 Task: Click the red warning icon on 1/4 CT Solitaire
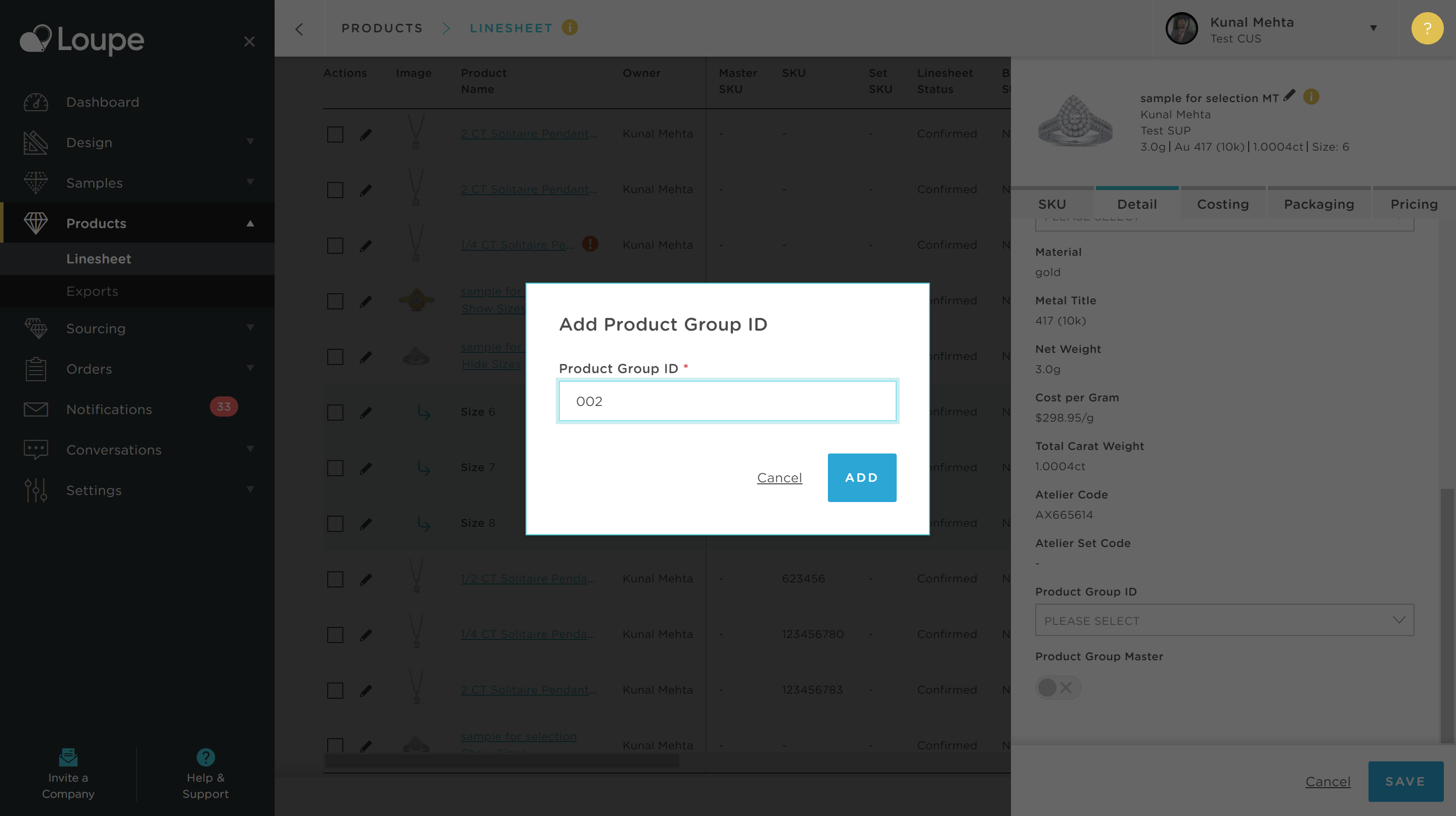pos(590,244)
